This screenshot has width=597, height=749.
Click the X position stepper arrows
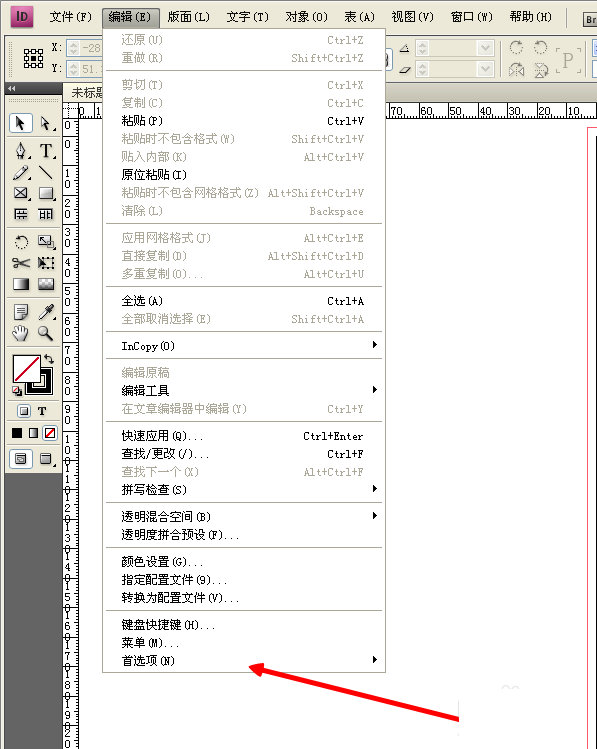click(73, 48)
